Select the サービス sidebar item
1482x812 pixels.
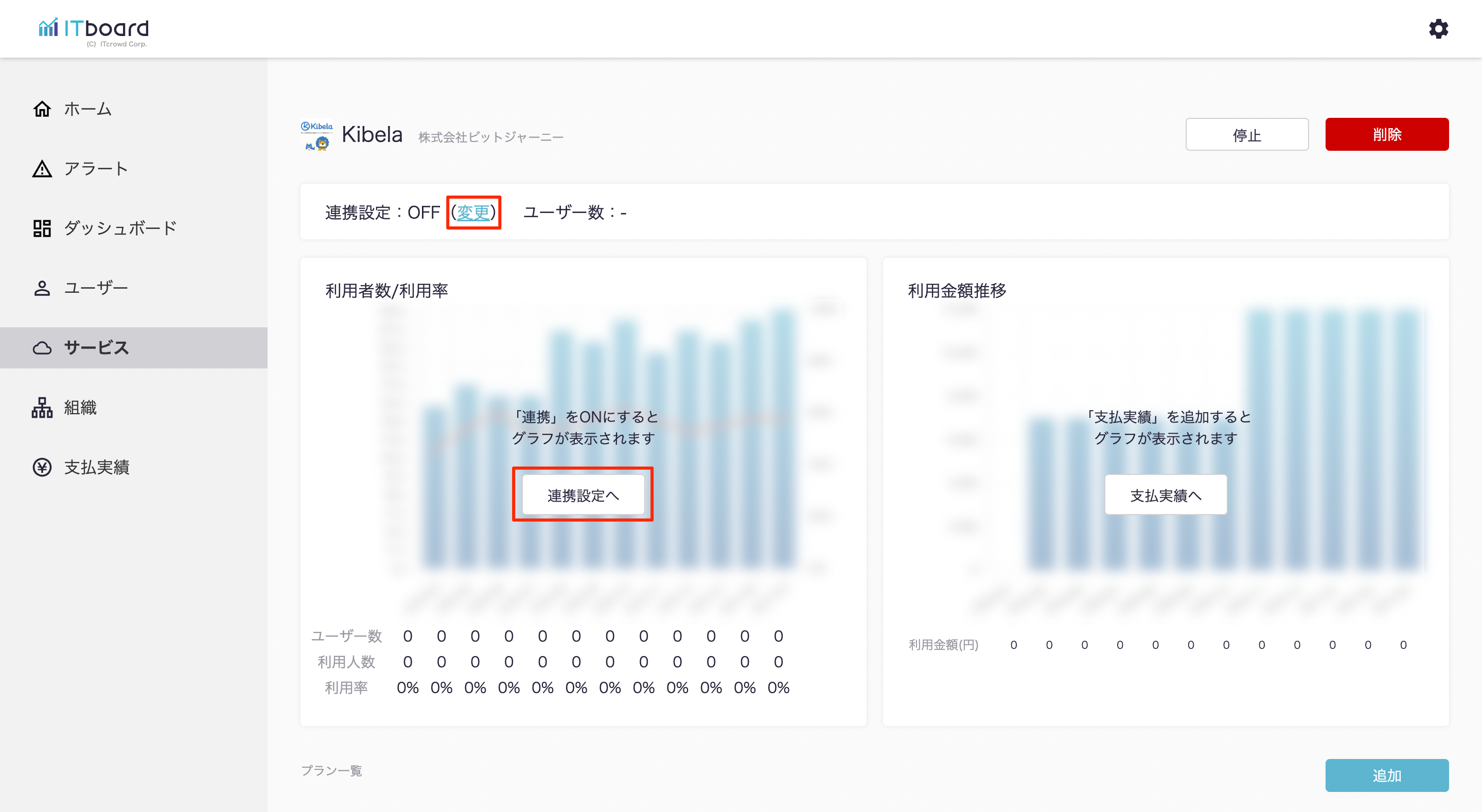[96, 347]
